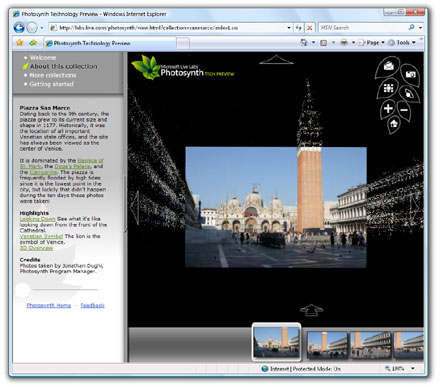The height and width of the screenshot is (387, 440).
Task: Expand the Print dropdown arrow
Action: (x=353, y=43)
